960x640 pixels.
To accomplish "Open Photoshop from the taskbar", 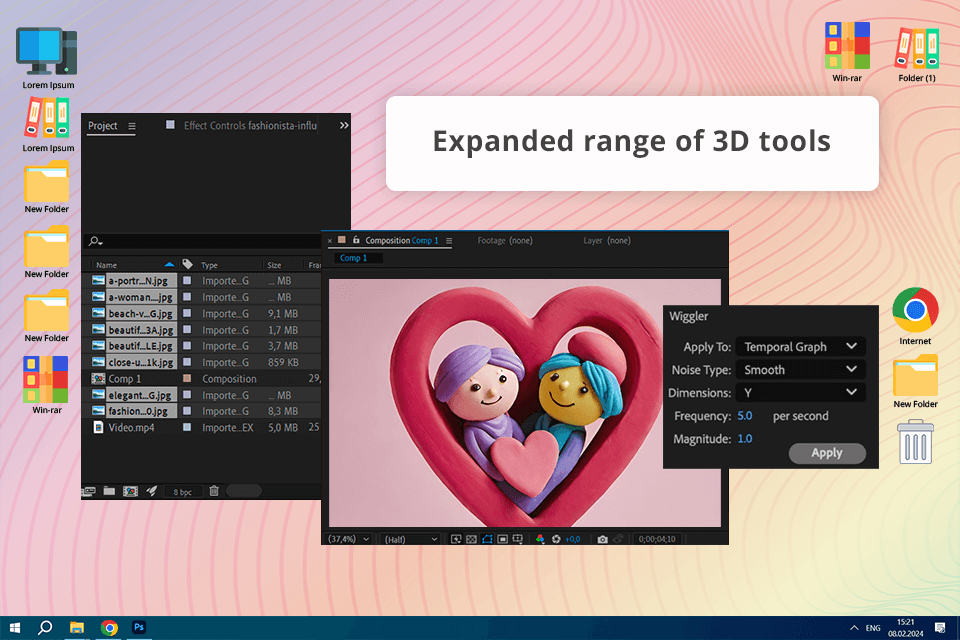I will point(139,627).
